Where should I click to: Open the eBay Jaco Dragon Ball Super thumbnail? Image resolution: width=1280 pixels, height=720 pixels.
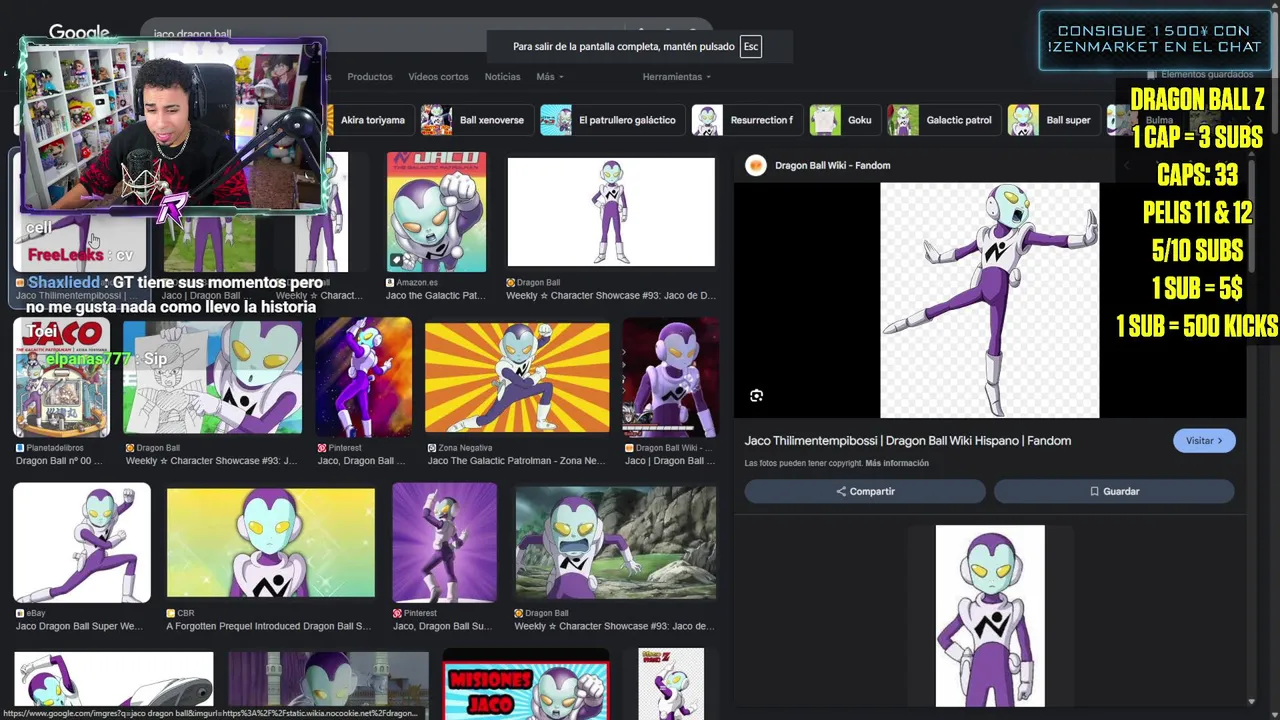pyautogui.click(x=82, y=543)
